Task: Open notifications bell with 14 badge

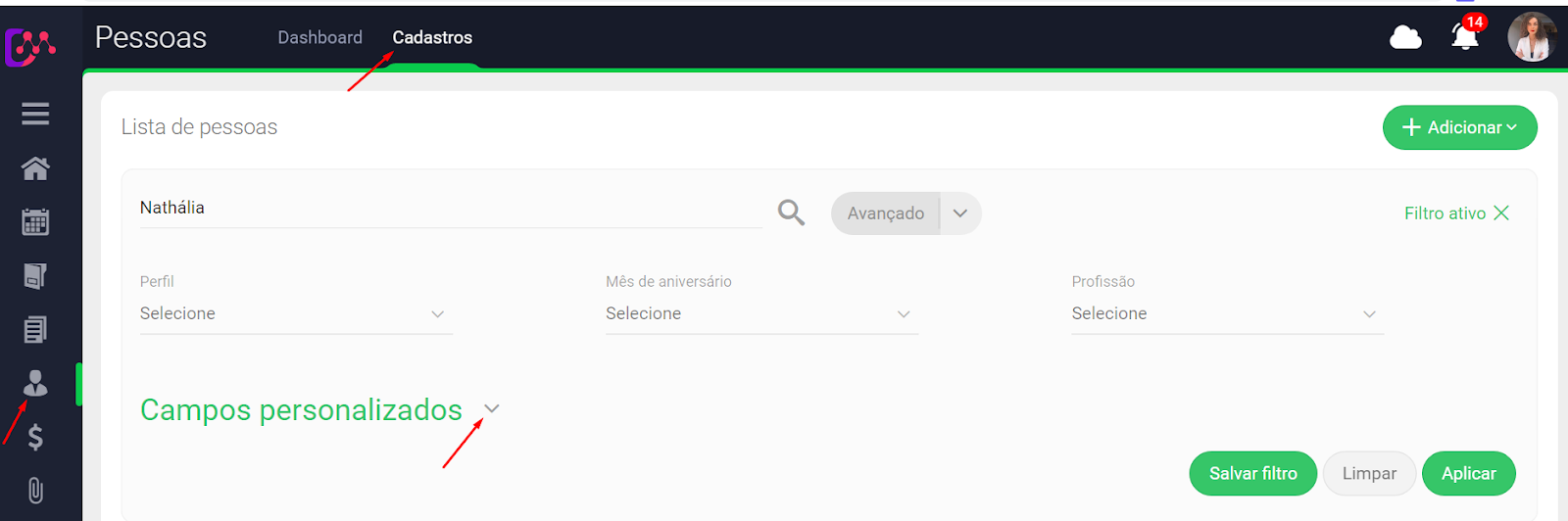Action: (1465, 36)
